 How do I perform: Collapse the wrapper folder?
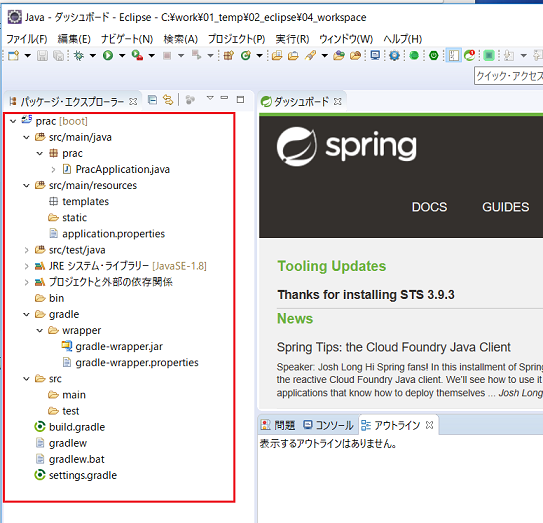click(x=40, y=331)
